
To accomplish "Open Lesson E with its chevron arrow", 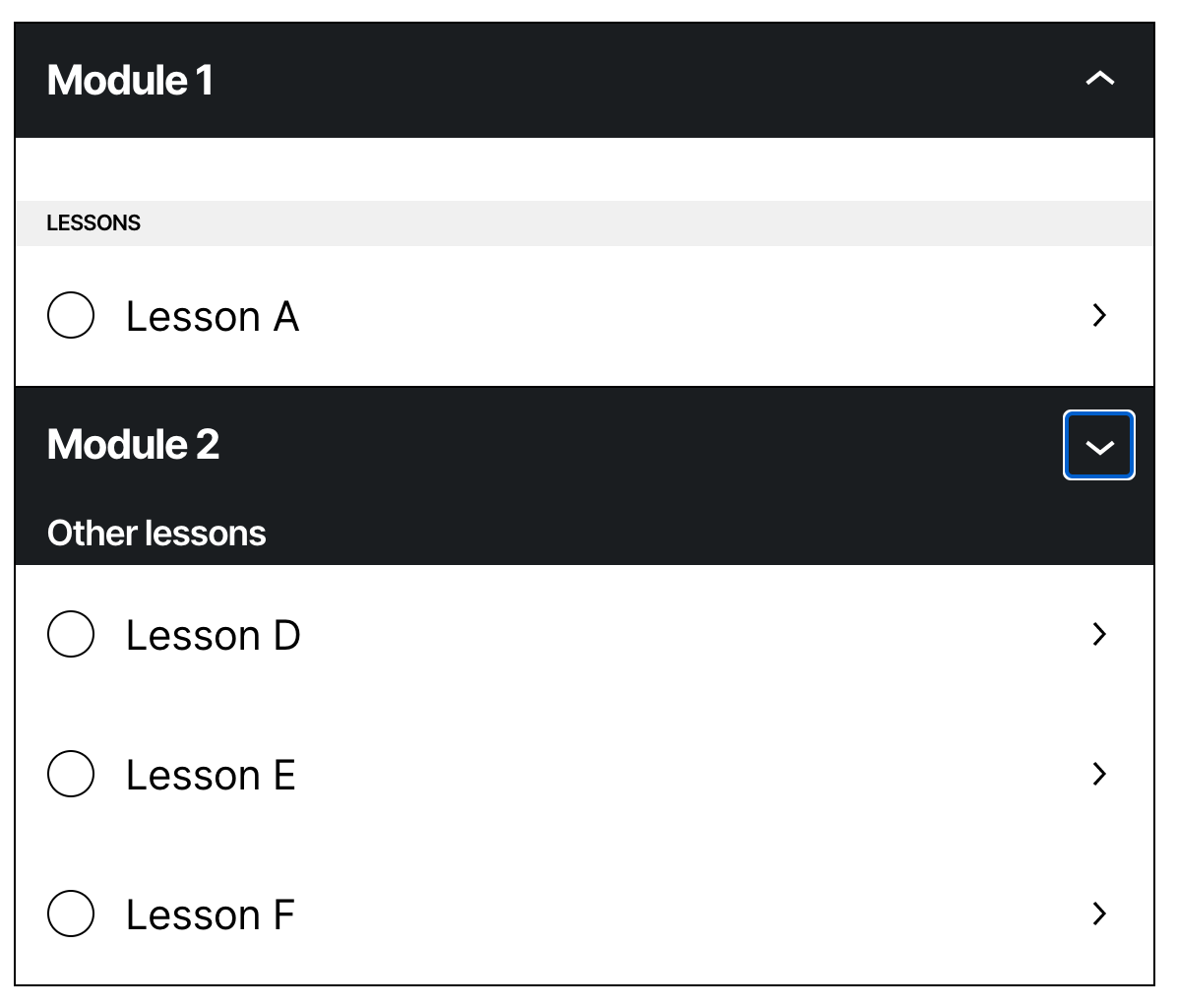I will pyautogui.click(x=1099, y=774).
